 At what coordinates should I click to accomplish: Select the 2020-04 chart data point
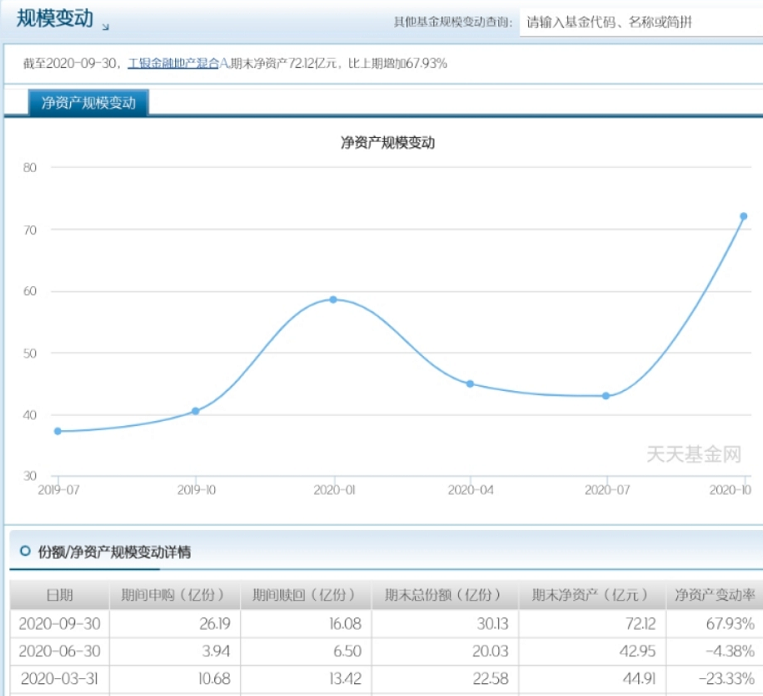470,384
